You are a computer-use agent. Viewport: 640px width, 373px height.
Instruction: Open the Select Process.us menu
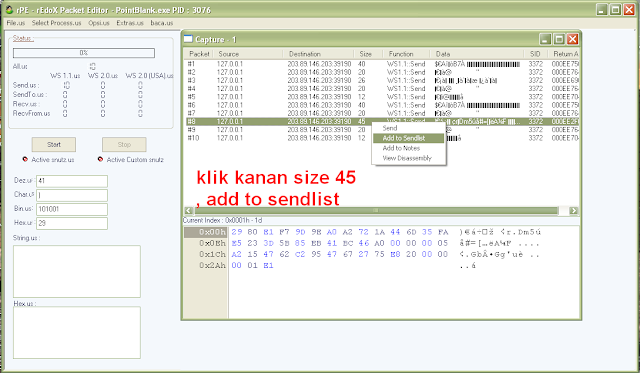click(x=56, y=23)
